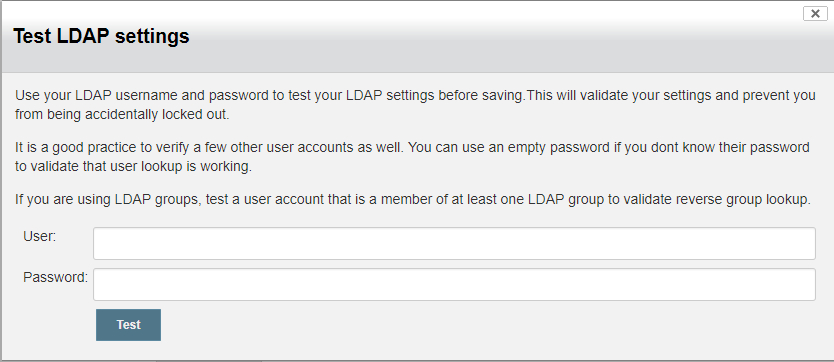Click the text "to validate that user lookup is working"
The height and width of the screenshot is (362, 834).
[x=132, y=166]
